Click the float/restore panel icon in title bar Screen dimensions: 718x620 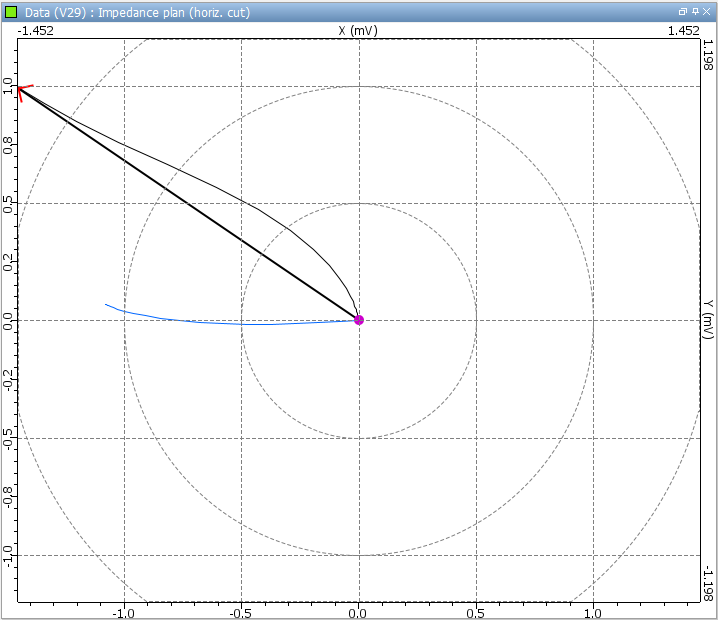coord(683,12)
